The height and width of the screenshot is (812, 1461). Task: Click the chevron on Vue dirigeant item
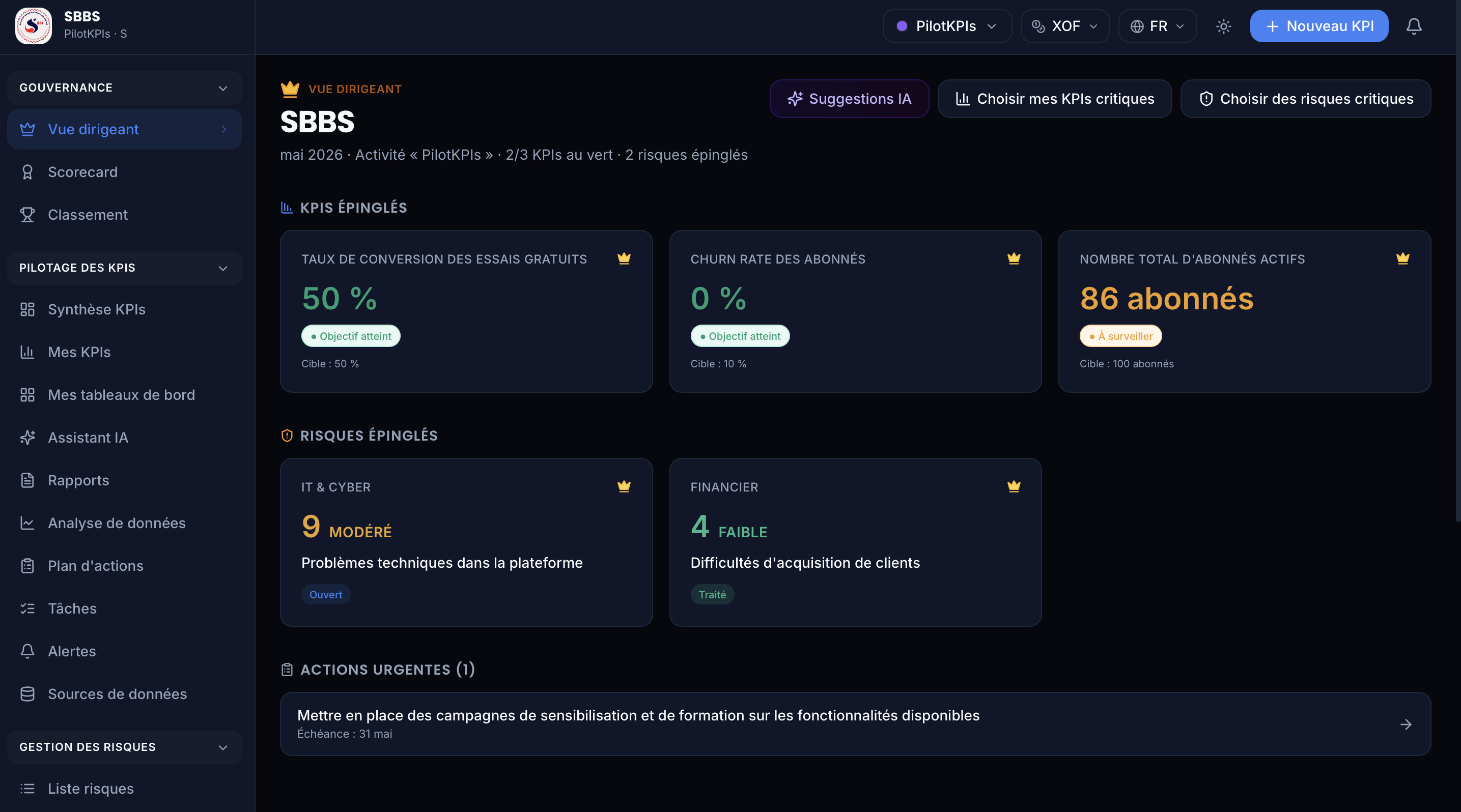(224, 129)
